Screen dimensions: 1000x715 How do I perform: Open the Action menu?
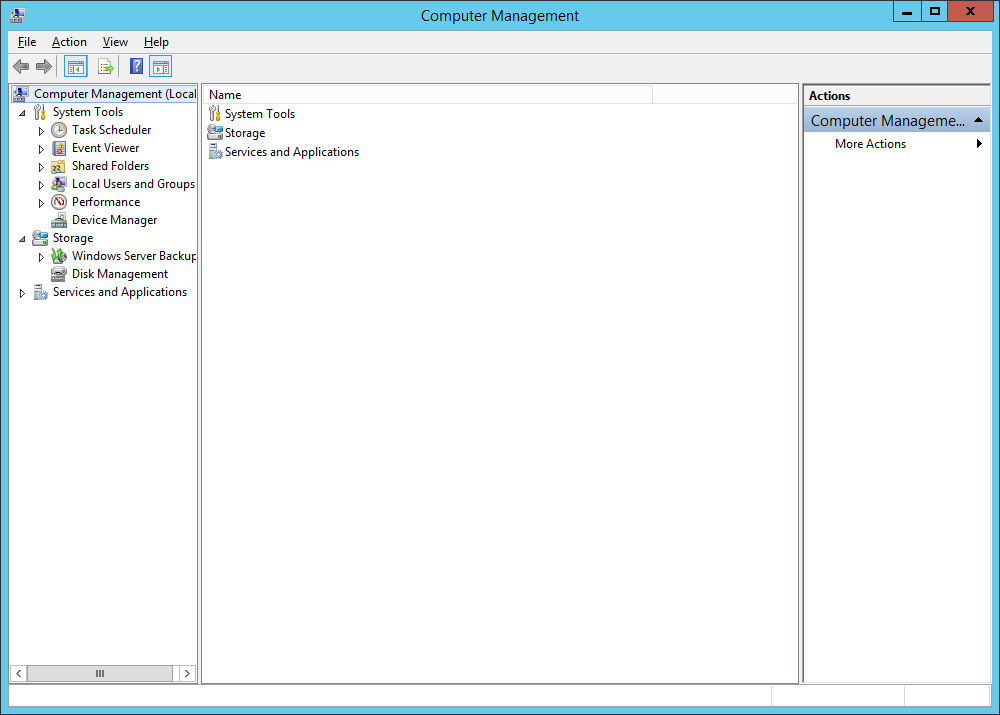pos(69,42)
